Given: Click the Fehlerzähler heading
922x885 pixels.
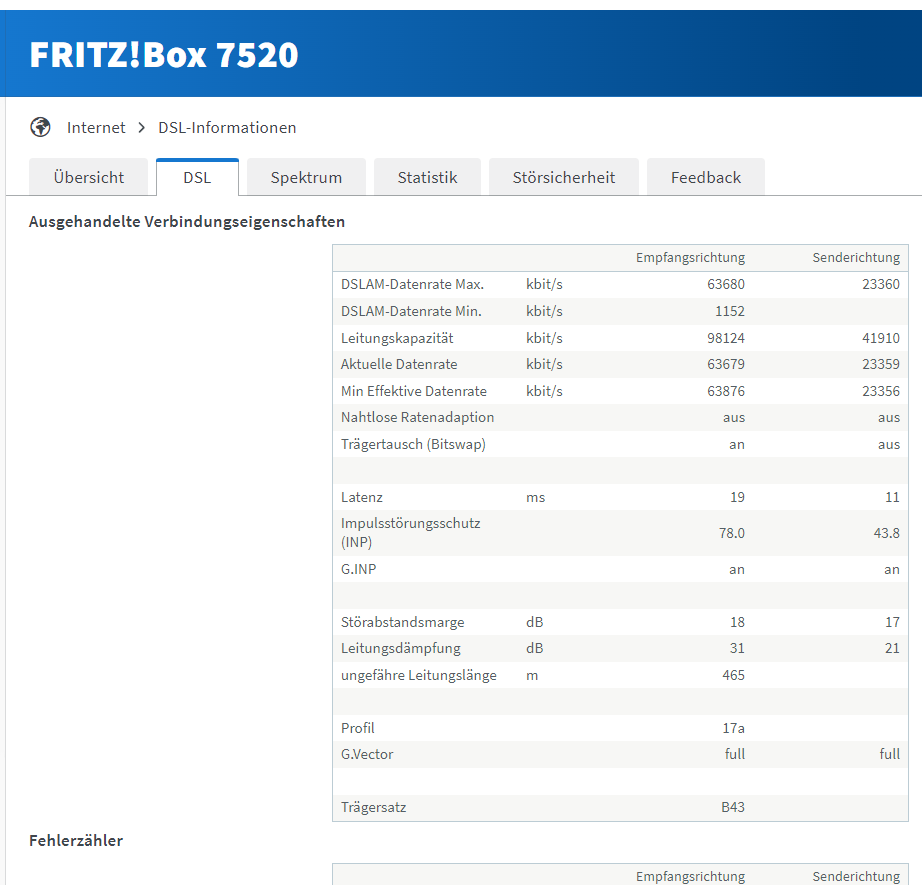Looking at the screenshot, I should [x=76, y=840].
